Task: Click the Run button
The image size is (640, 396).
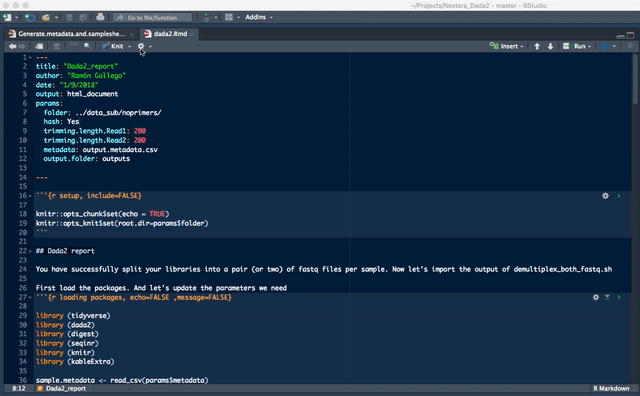Action: tap(574, 46)
